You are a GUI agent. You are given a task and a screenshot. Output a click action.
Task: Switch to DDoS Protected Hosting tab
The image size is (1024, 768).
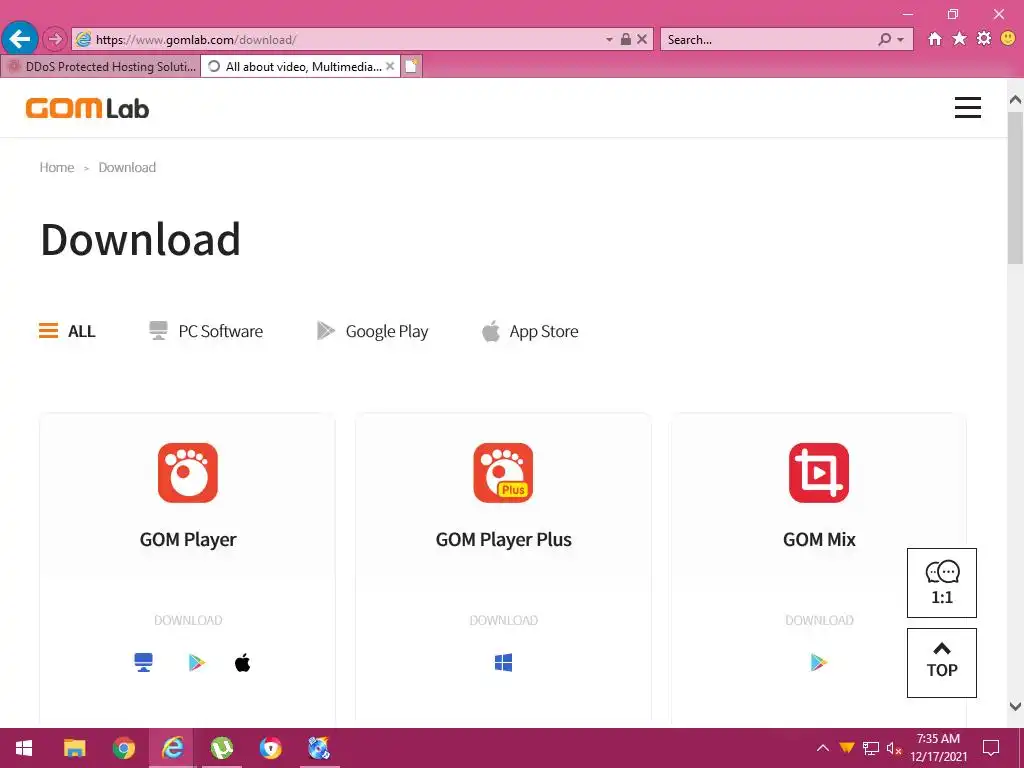[x=101, y=67]
